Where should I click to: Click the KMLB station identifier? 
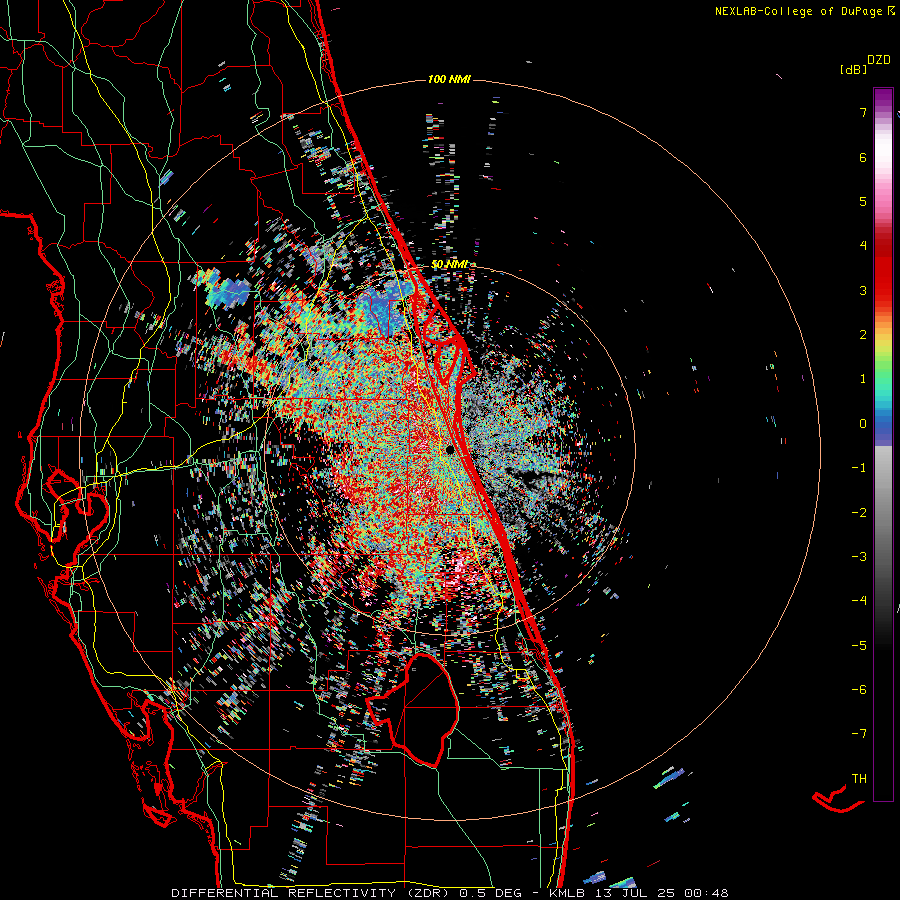567,893
